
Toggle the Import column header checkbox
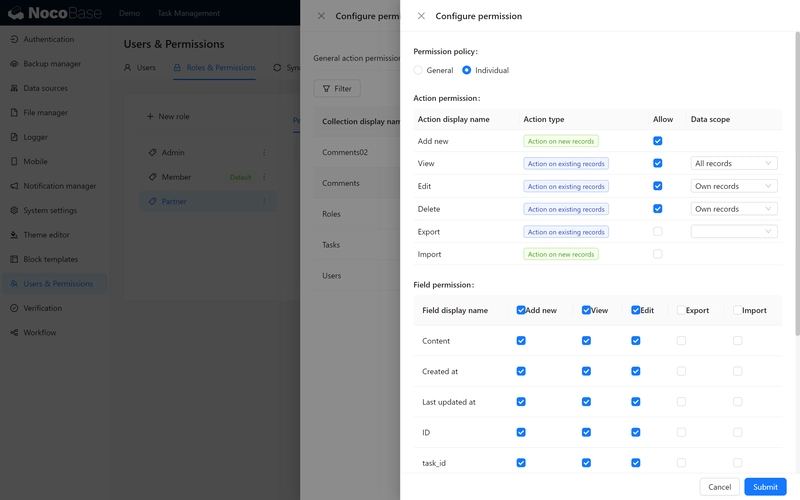pyautogui.click(x=737, y=310)
